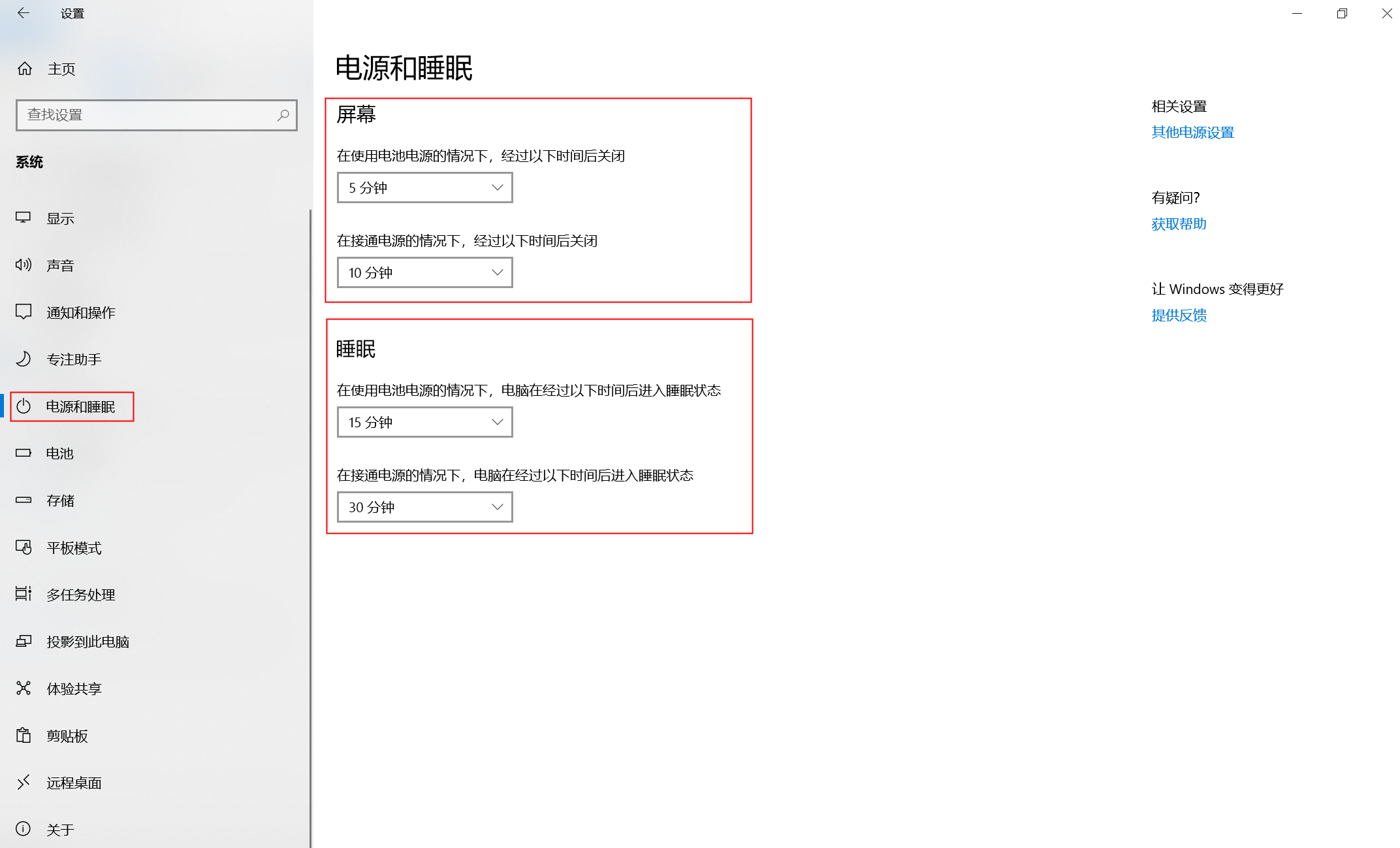Click the 提供反馈 link
Image resolution: width=1400 pixels, height=848 pixels.
1179,316
